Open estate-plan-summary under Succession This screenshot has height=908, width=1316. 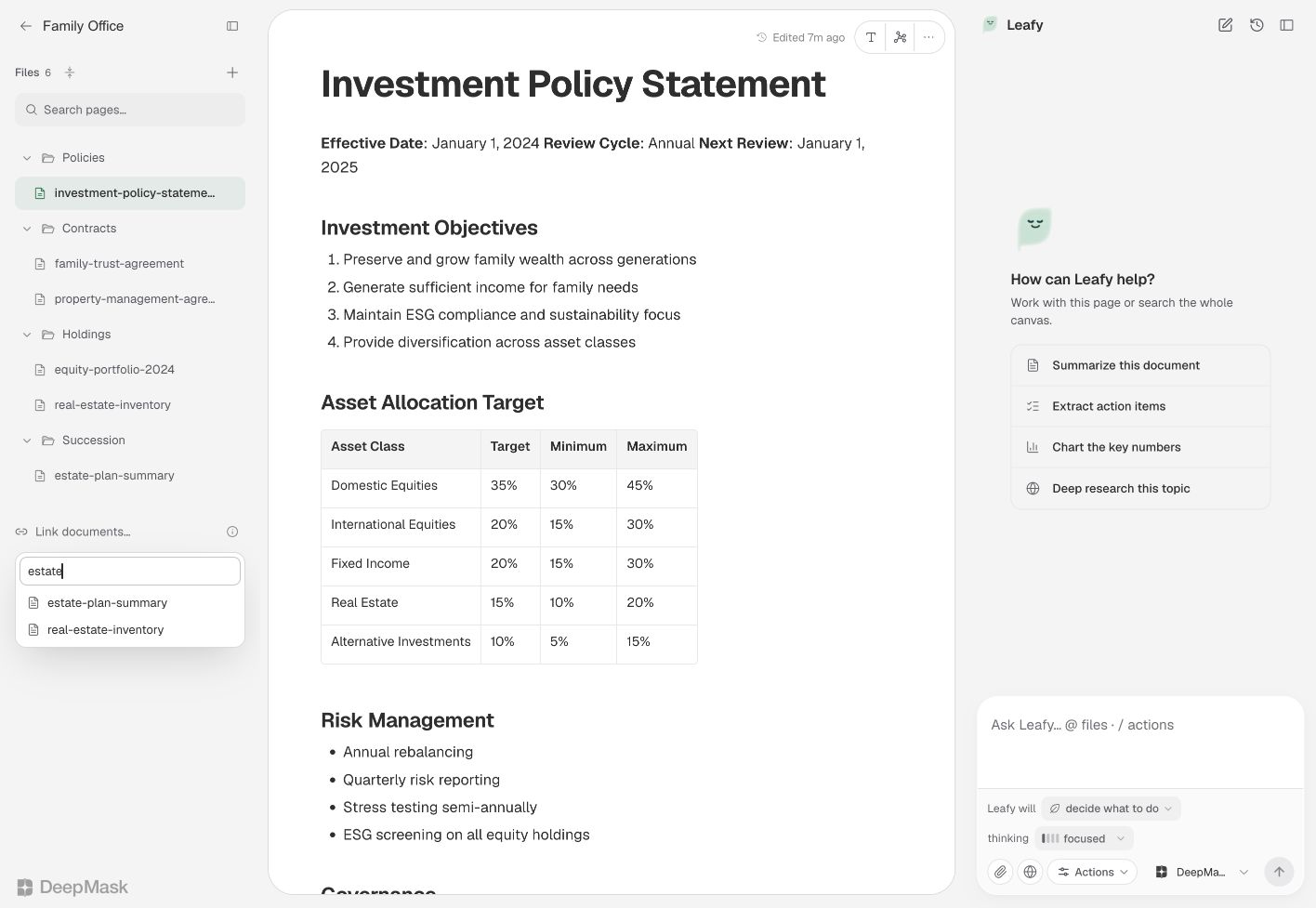130,476
